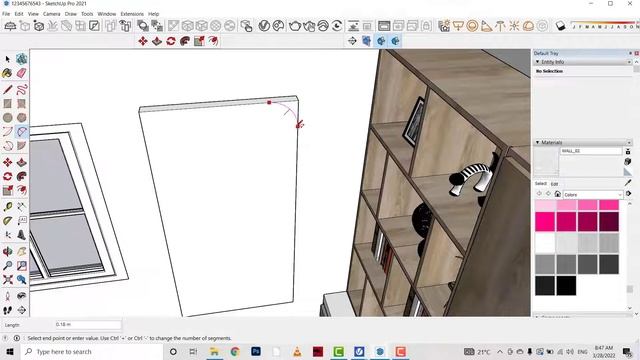Select the Line pencil tool
The image size is (640, 360).
[7, 89]
